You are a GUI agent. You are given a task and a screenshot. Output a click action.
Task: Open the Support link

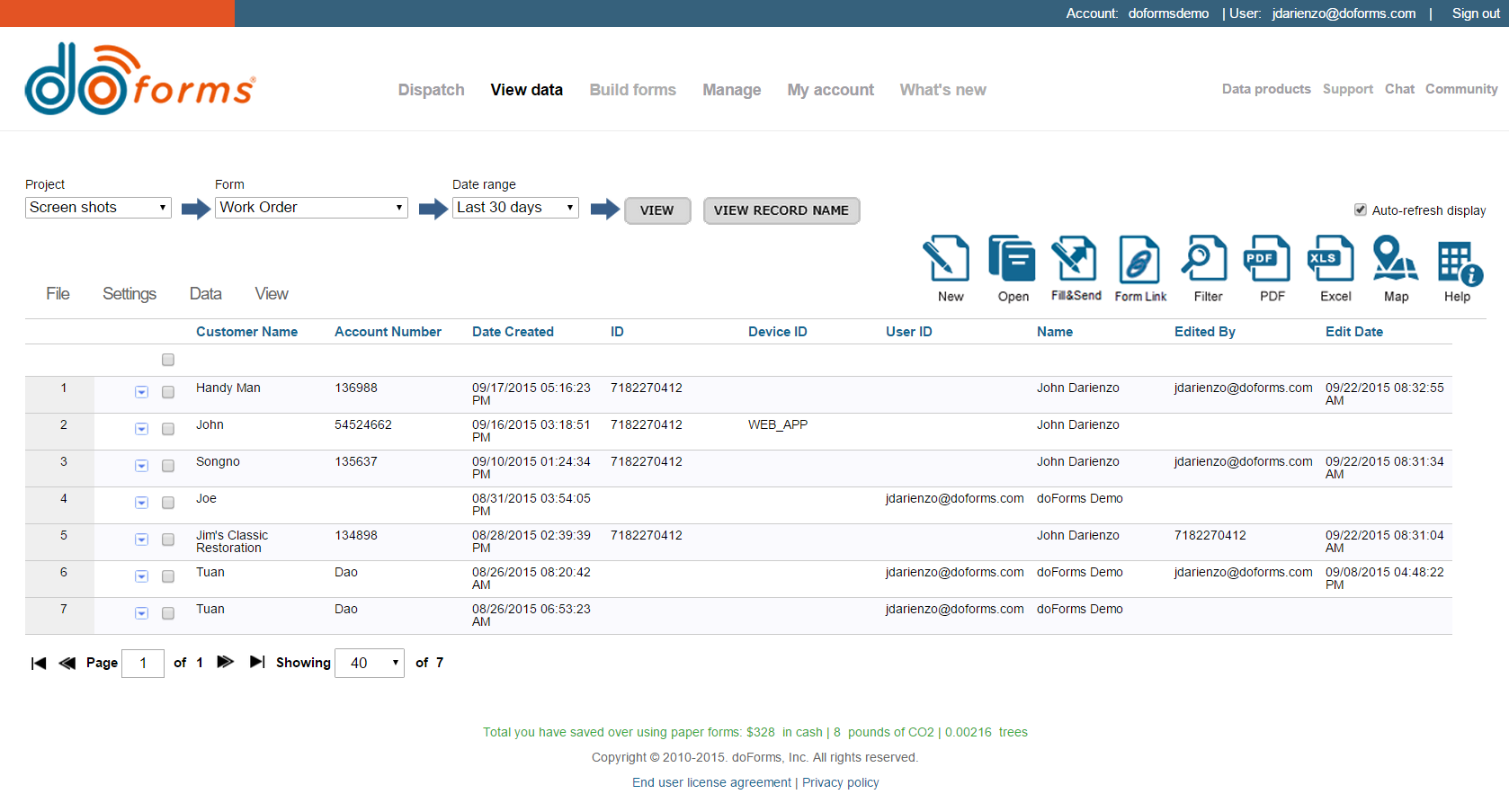(1348, 89)
